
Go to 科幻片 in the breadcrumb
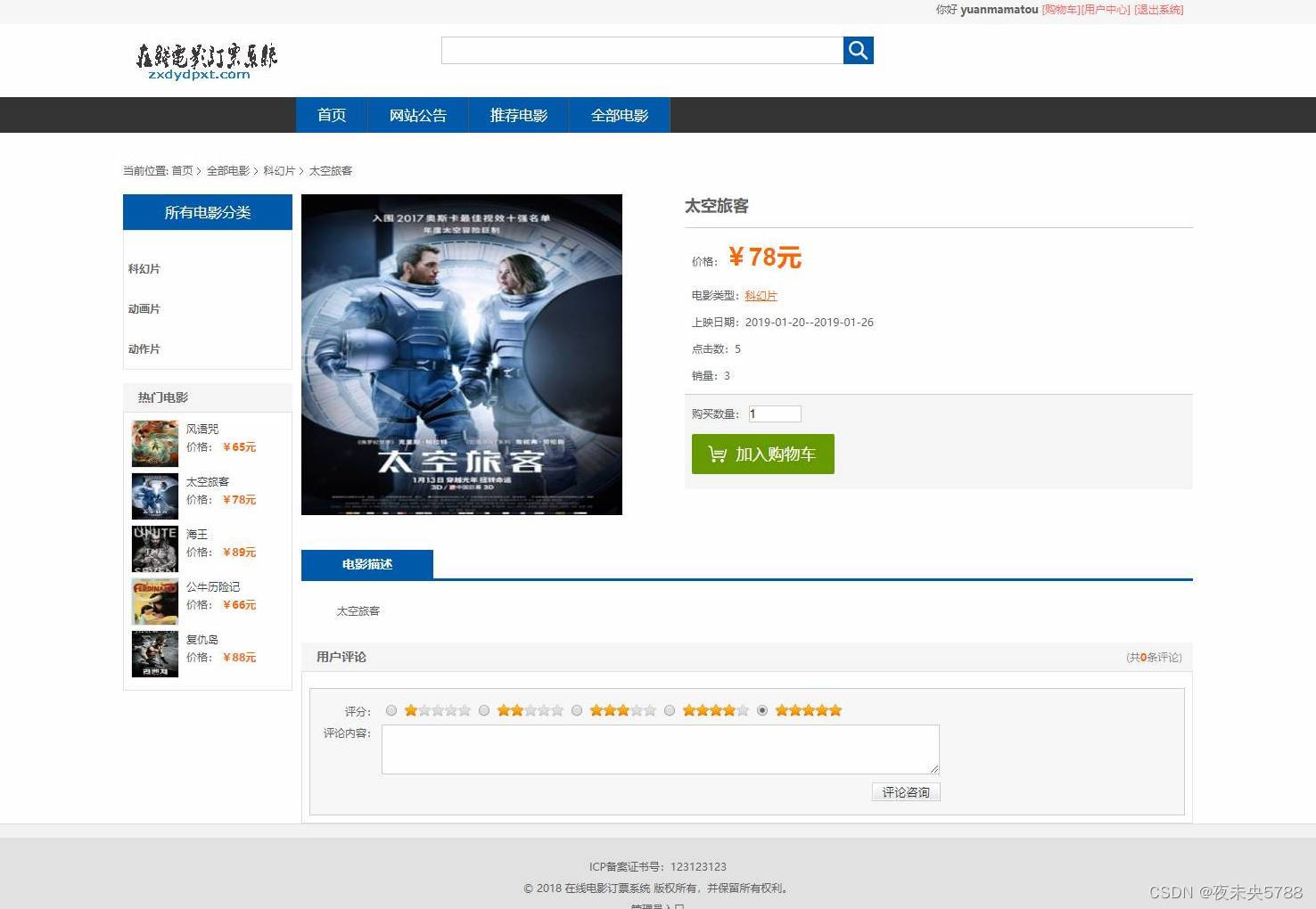(279, 170)
